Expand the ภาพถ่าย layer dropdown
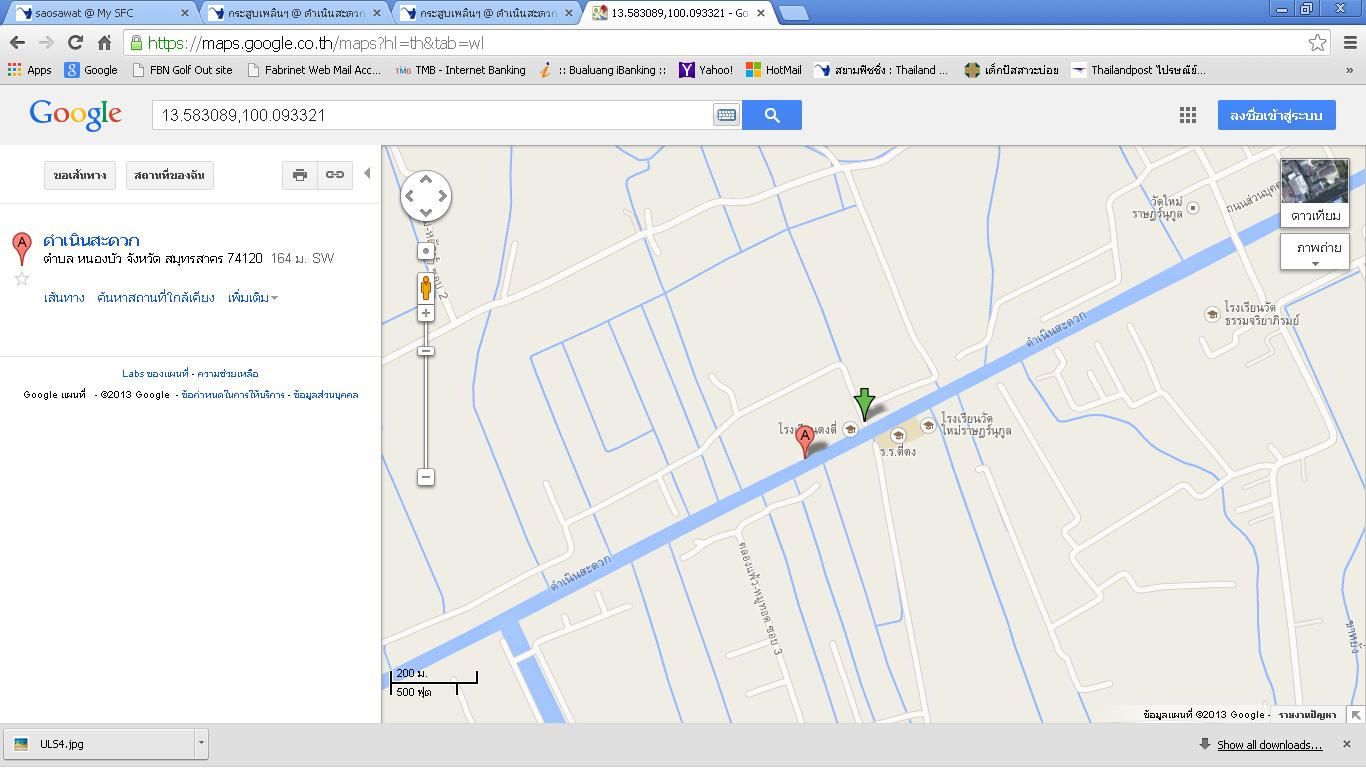The height and width of the screenshot is (768, 1366). click(x=1315, y=252)
